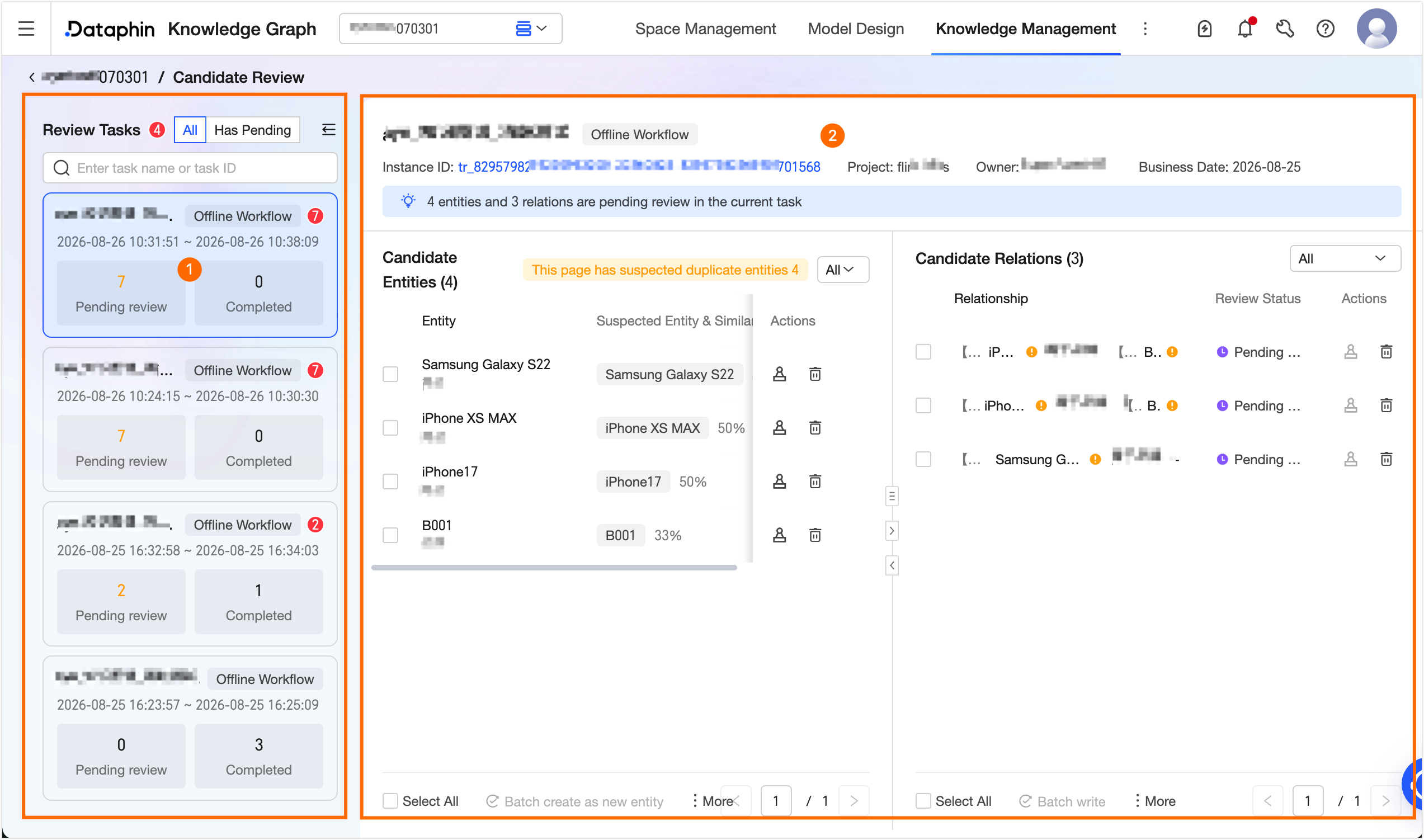Tick Select All under Candidate Entities

tap(390, 801)
